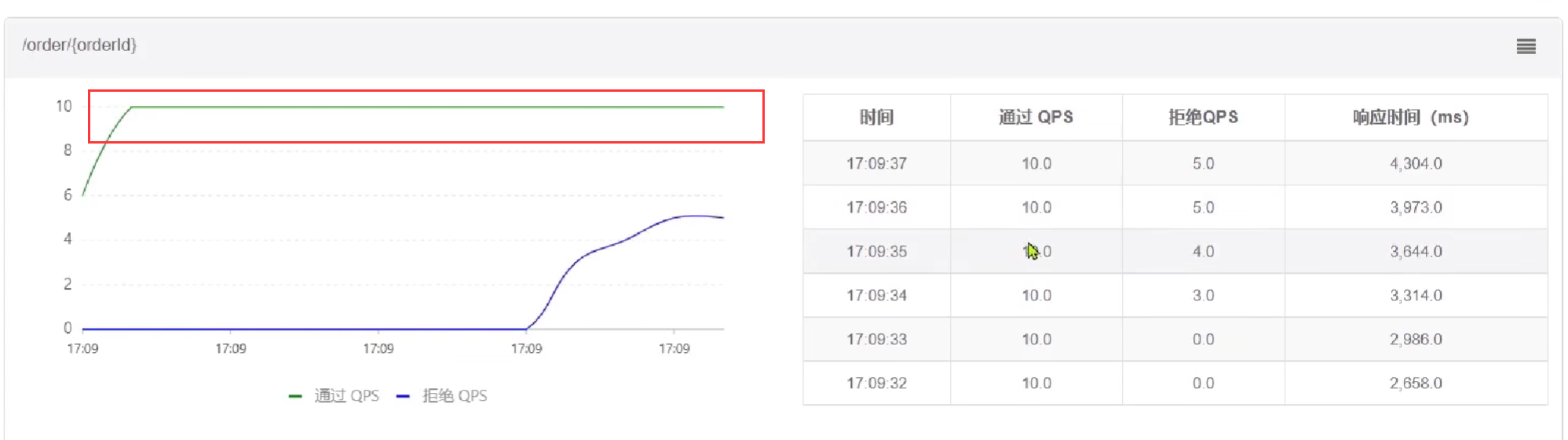Click the 4,304.0 response time value
This screenshot has width=1568, height=440.
pos(1416,164)
